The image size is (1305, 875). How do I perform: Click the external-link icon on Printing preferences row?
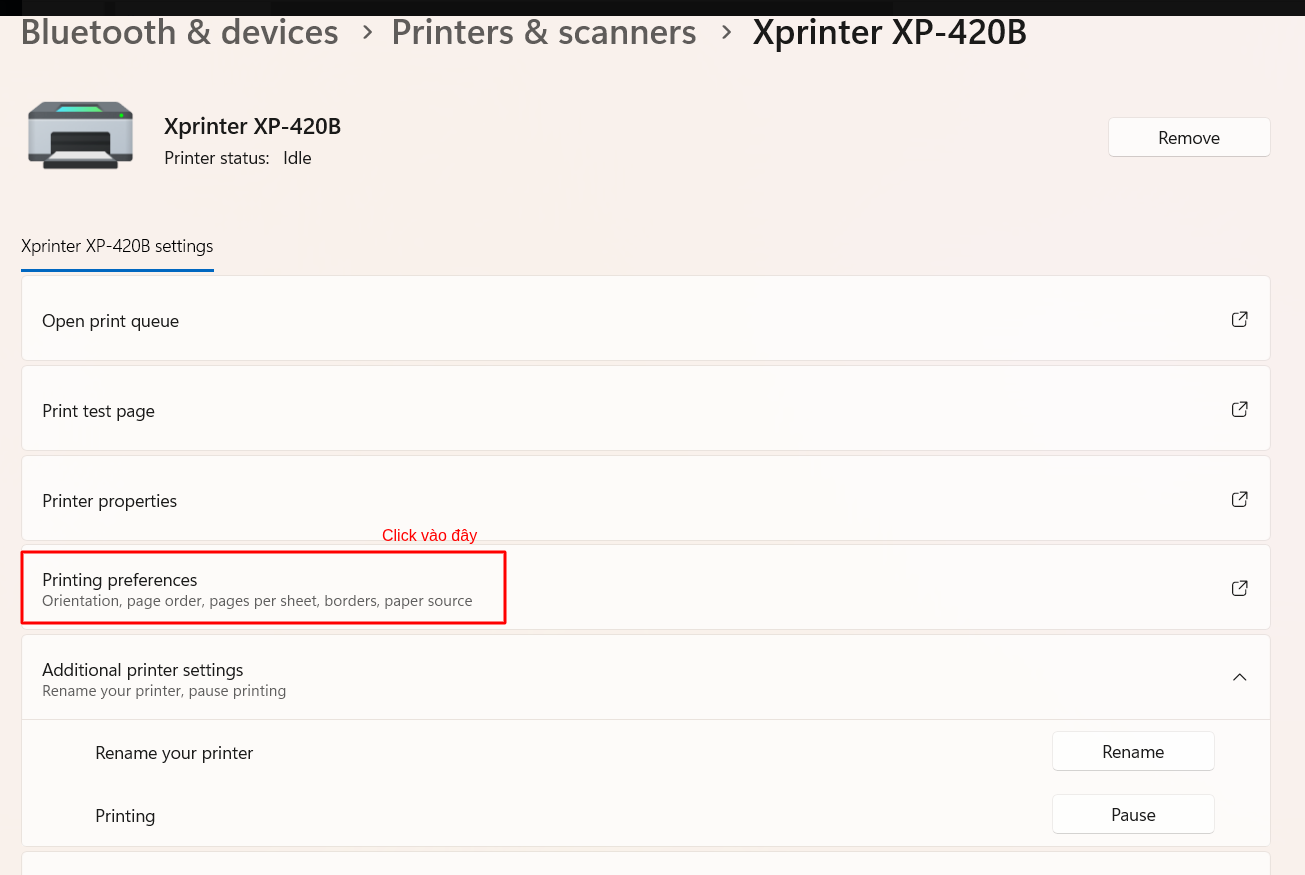coord(1239,588)
